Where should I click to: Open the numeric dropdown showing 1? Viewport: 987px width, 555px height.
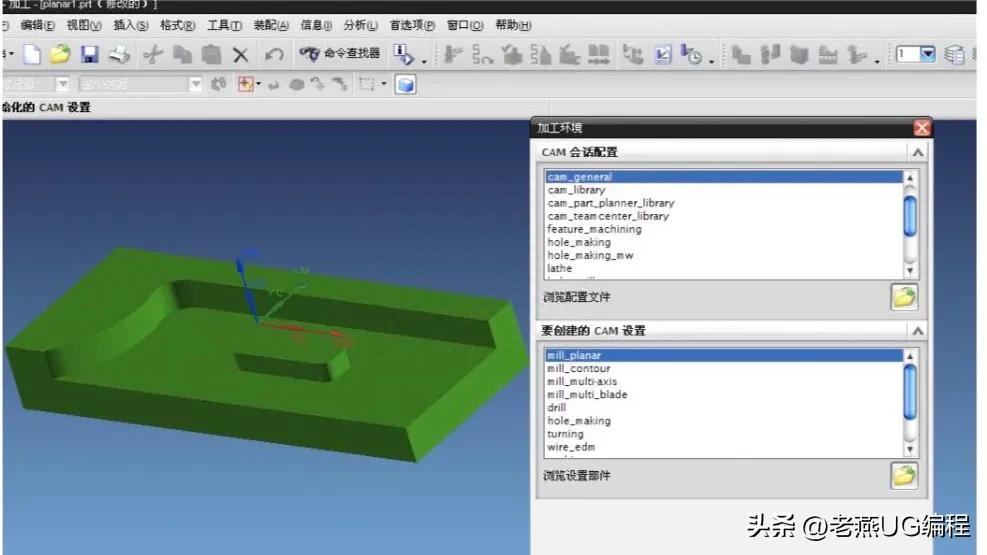tap(927, 55)
